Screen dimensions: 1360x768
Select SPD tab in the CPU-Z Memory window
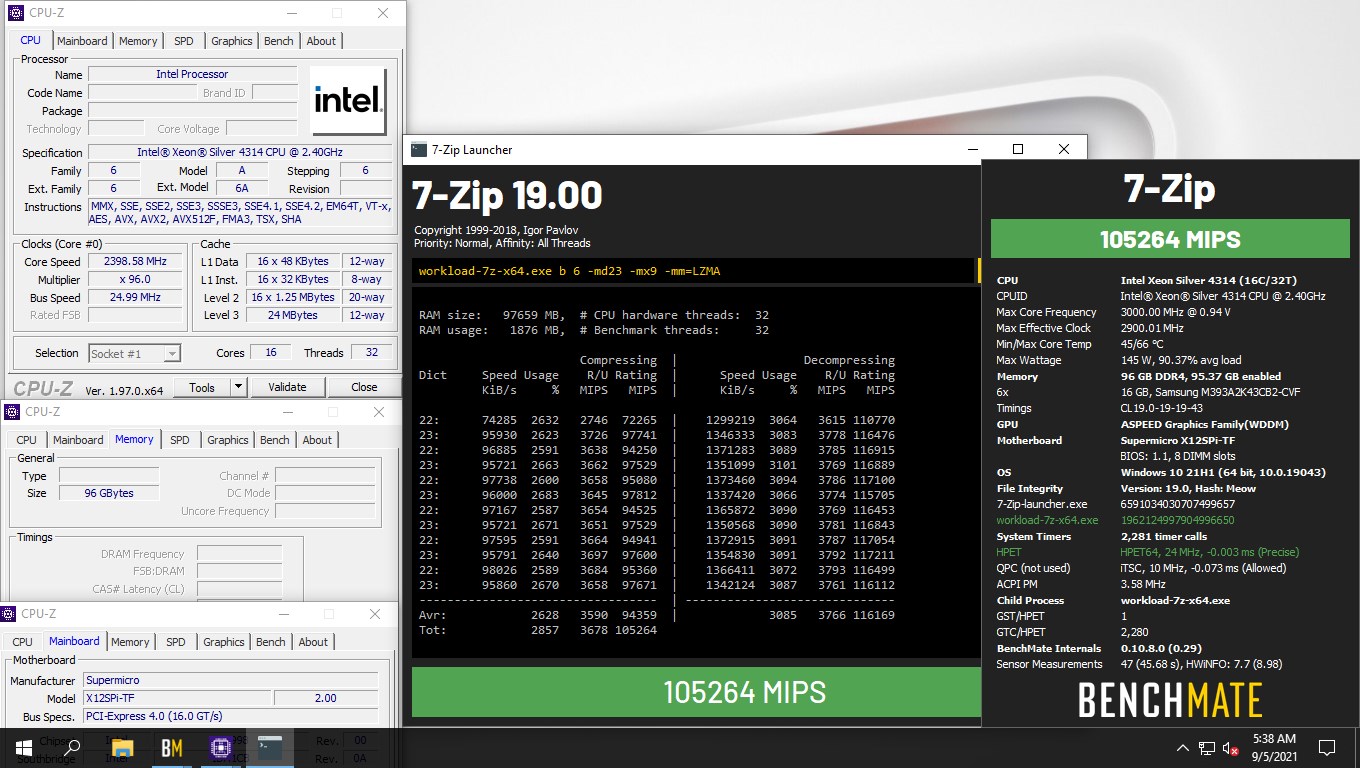click(180, 440)
